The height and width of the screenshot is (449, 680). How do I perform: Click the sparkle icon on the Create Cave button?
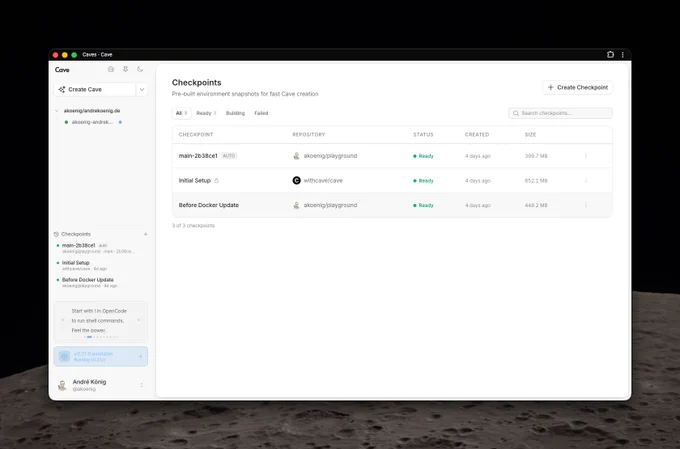62,89
